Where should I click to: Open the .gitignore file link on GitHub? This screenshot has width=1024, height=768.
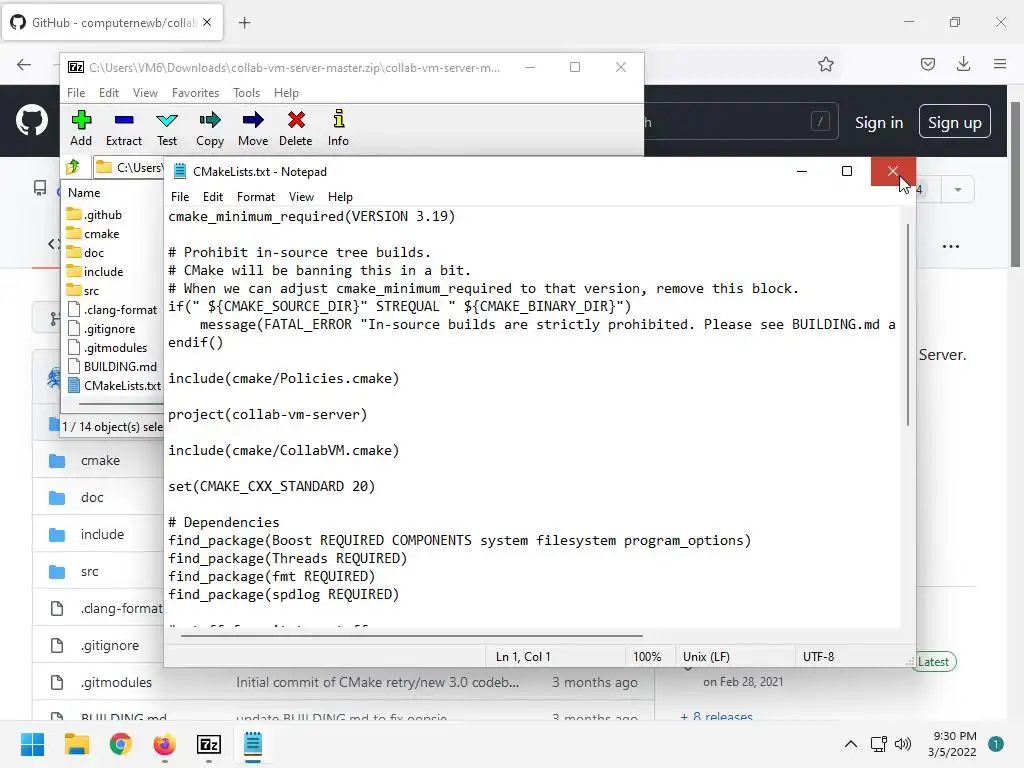point(110,645)
